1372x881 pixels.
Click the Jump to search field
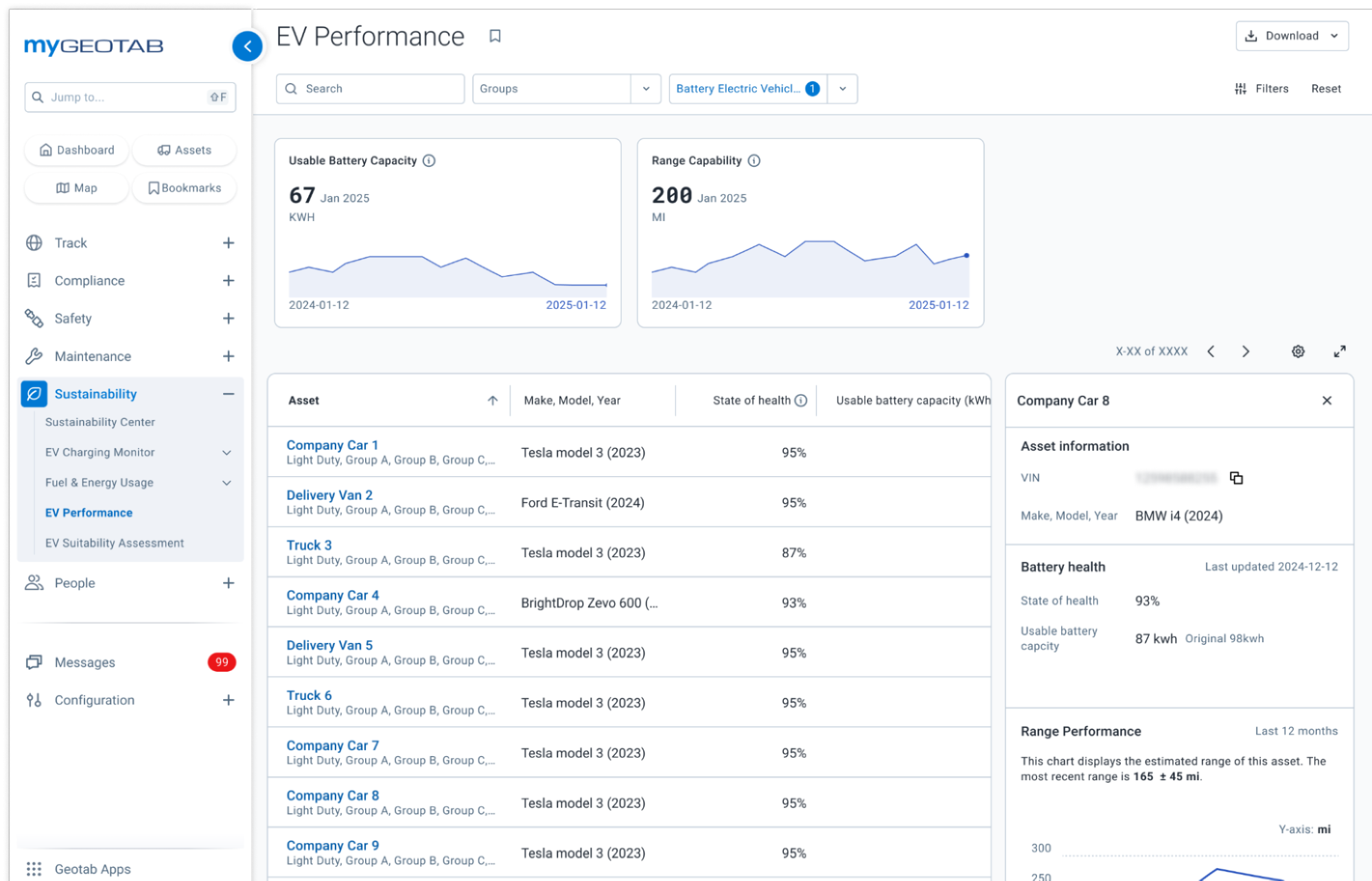click(x=130, y=97)
